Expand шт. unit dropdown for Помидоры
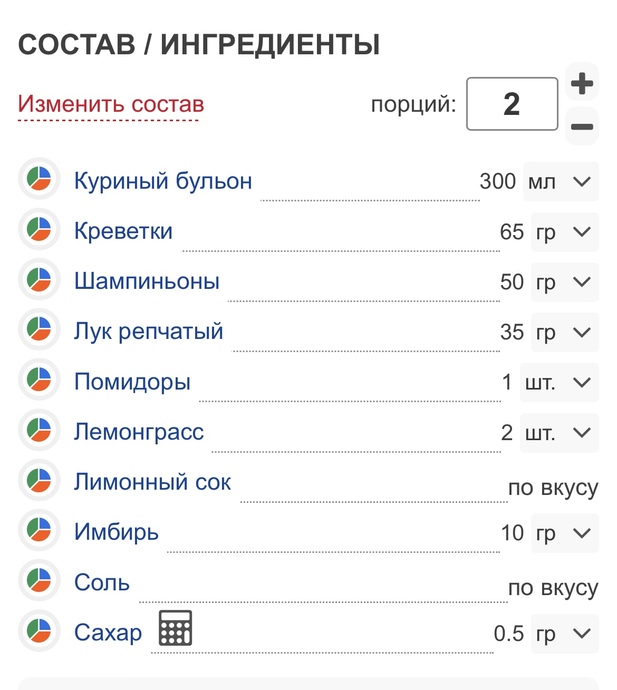The image size is (617, 690). pos(559,382)
